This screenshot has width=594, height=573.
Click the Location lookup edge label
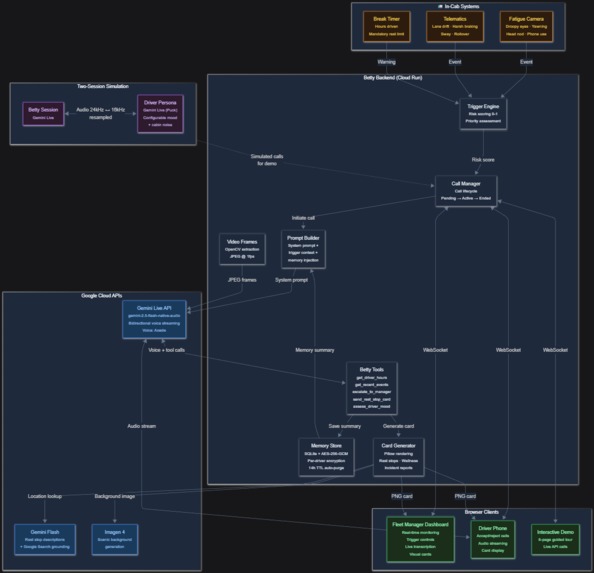(x=45, y=496)
